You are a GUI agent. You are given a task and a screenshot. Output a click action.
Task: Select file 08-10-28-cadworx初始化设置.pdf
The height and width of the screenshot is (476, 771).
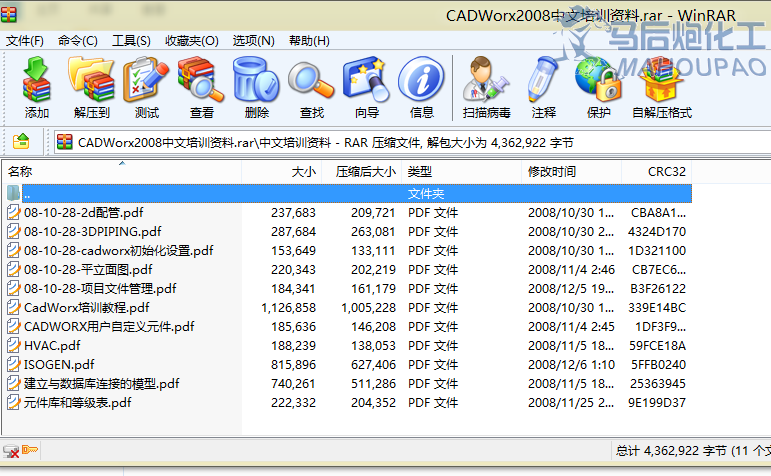pyautogui.click(x=119, y=251)
